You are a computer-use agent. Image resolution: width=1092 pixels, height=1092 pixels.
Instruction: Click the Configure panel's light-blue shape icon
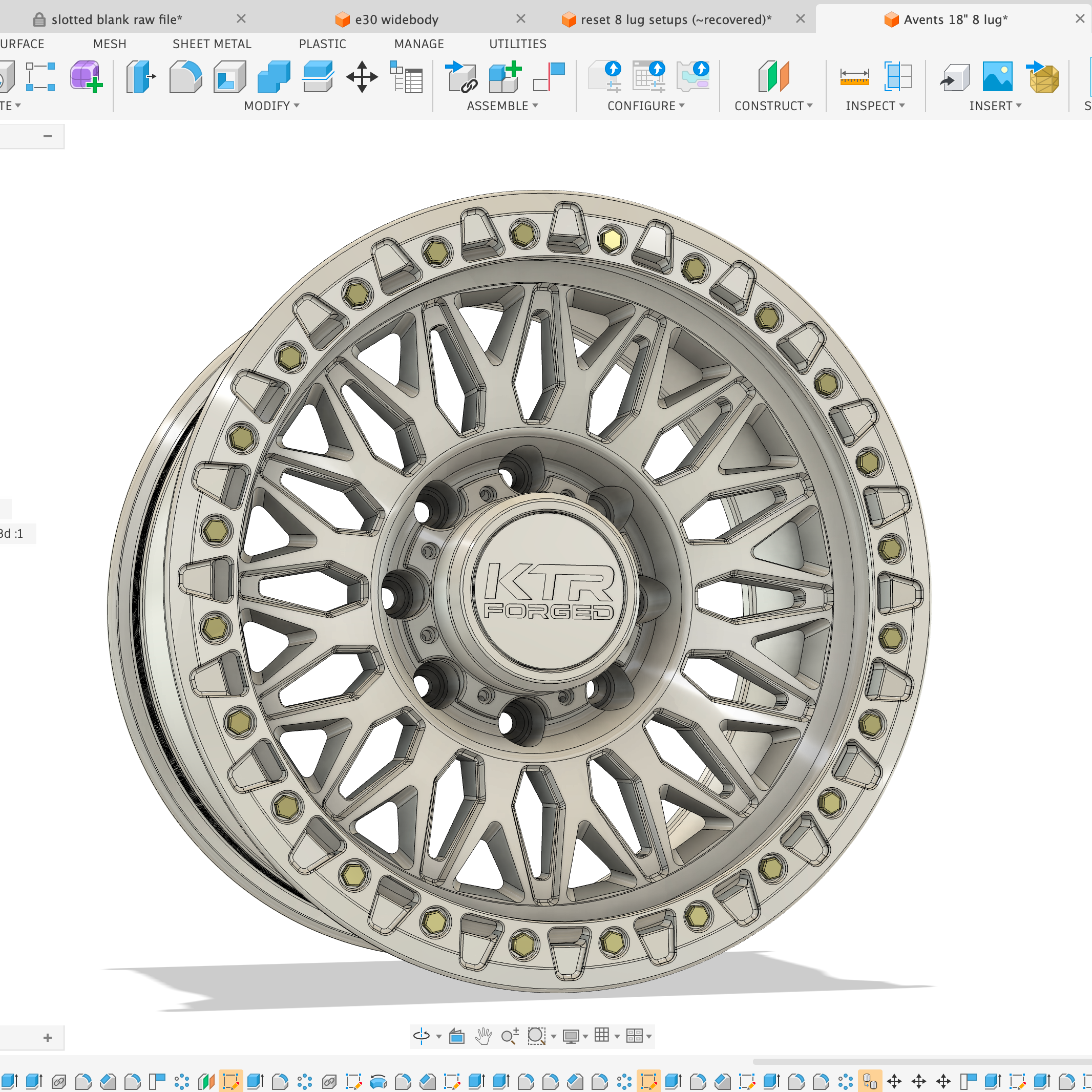coord(692,76)
